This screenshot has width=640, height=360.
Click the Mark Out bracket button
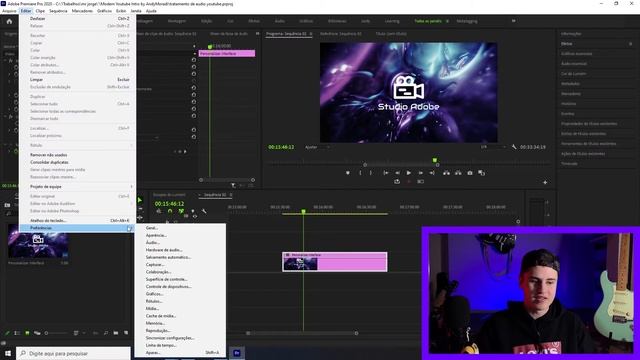[x=371, y=173]
